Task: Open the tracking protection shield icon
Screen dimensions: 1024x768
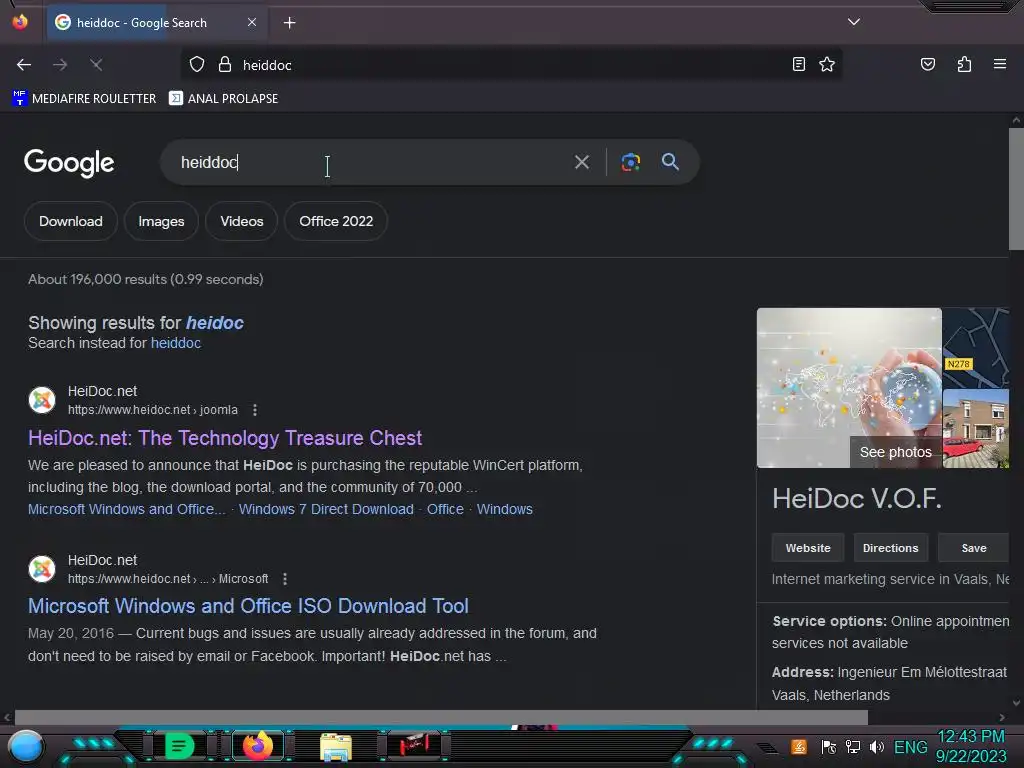Action: 197,65
